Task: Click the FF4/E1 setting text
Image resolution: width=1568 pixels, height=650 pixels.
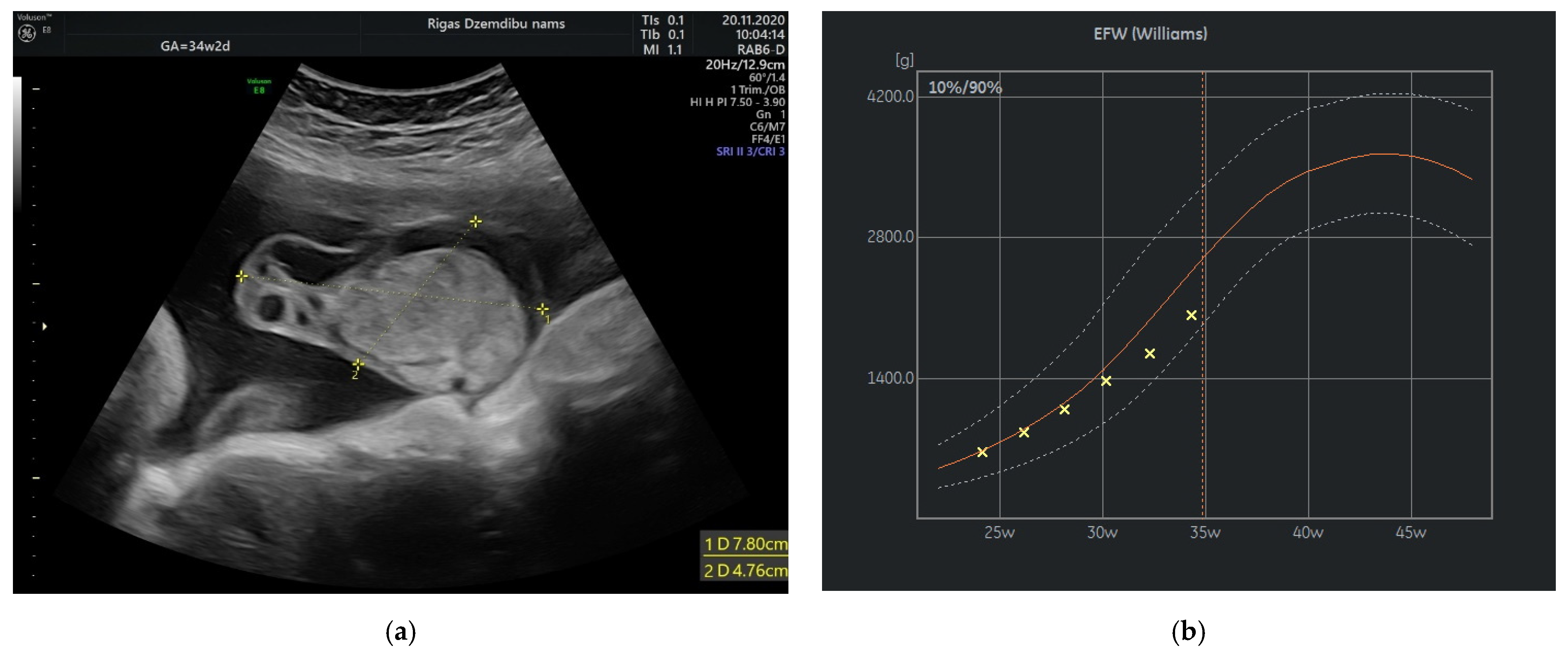Action: click(768, 139)
